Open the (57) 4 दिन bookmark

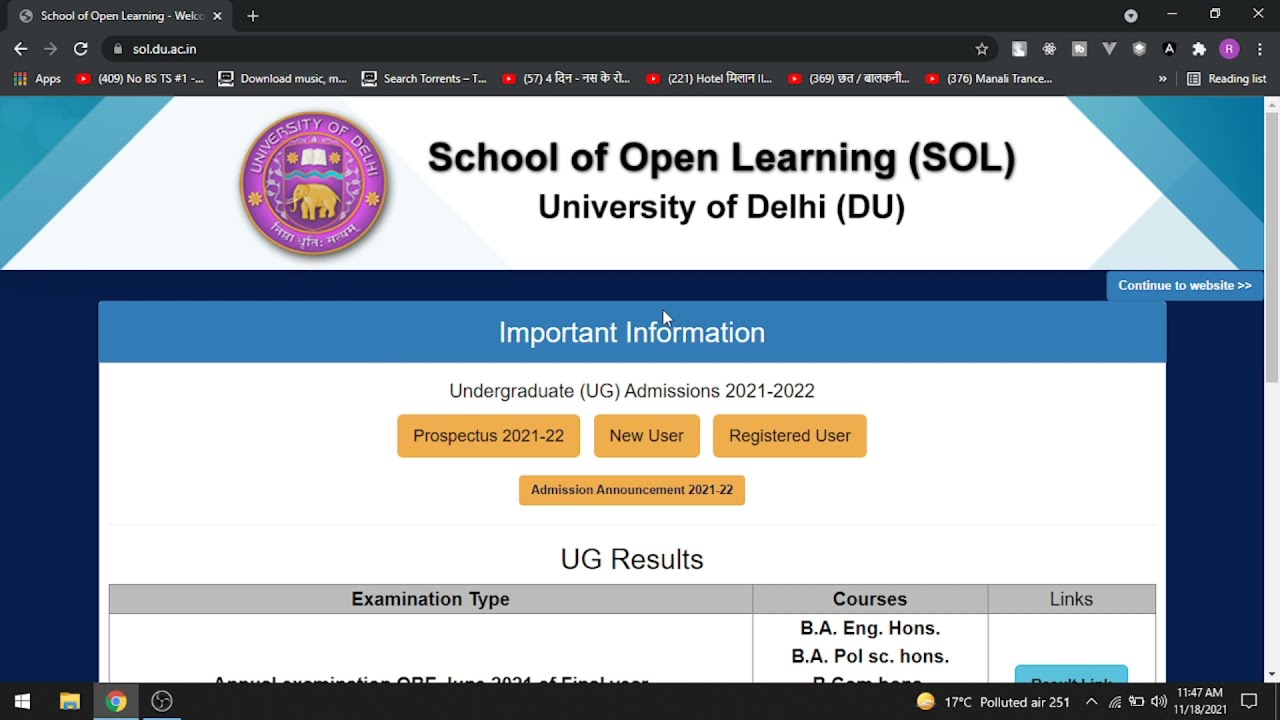(566, 79)
